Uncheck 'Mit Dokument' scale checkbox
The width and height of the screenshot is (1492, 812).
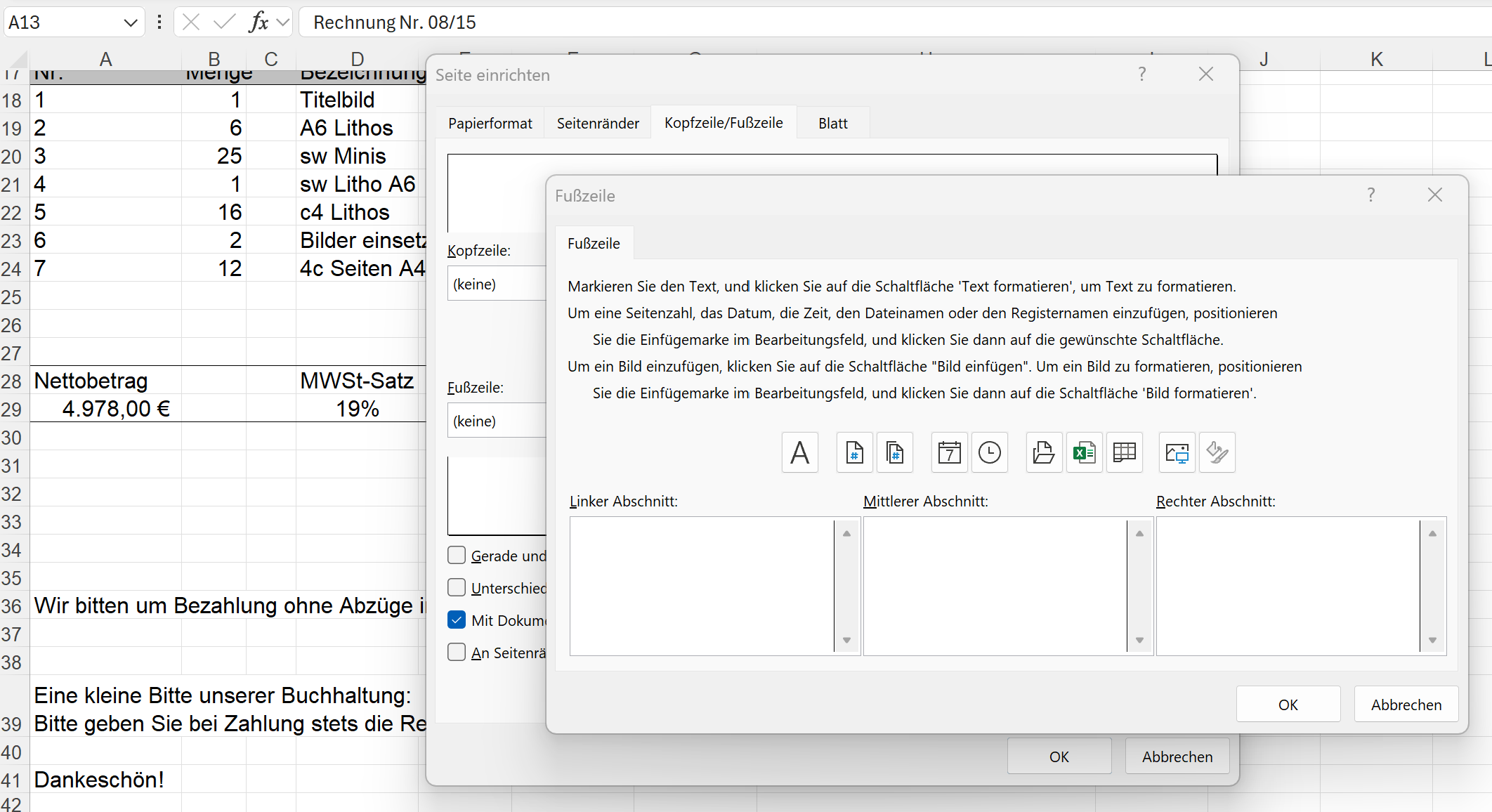click(457, 620)
